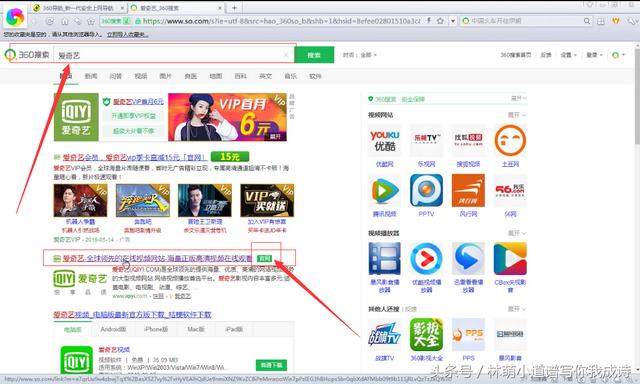Open 爱奇艺 official site result link
Screen dimensions: 640x384
pyautogui.click(x=158, y=258)
